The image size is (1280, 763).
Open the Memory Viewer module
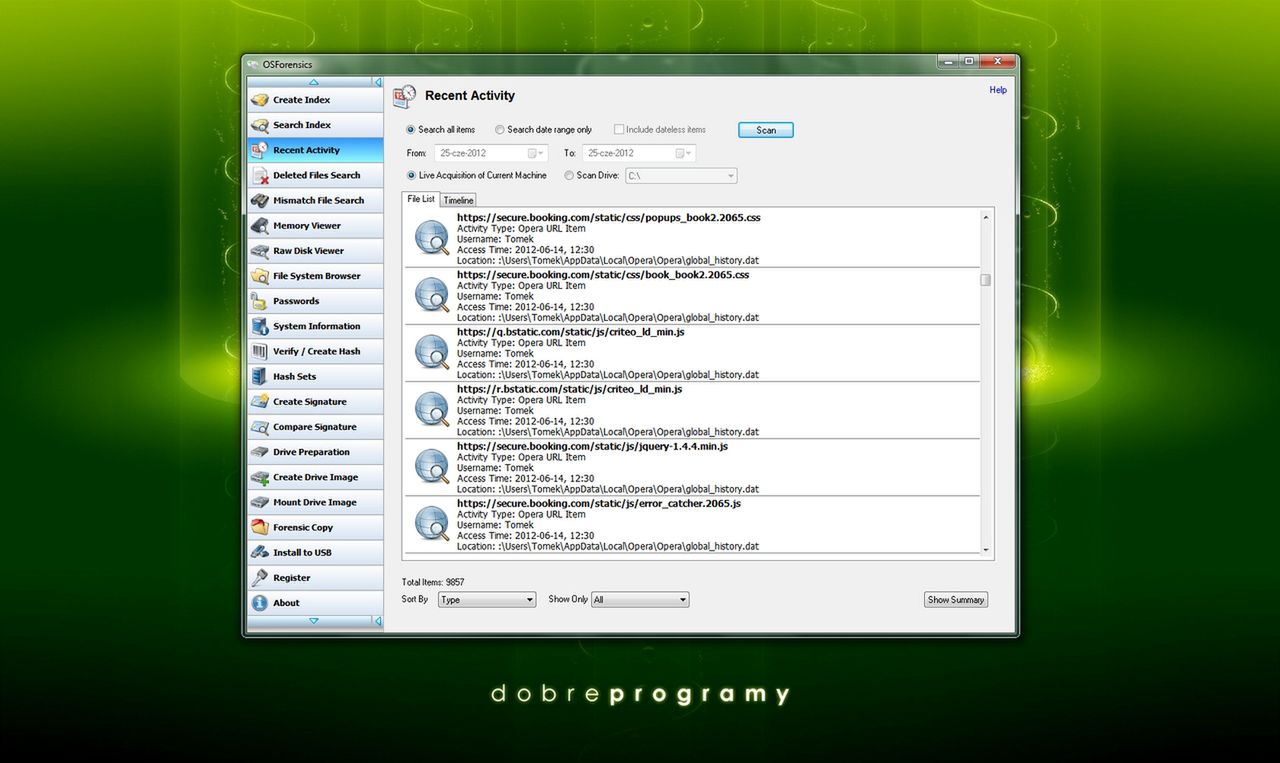tap(315, 226)
